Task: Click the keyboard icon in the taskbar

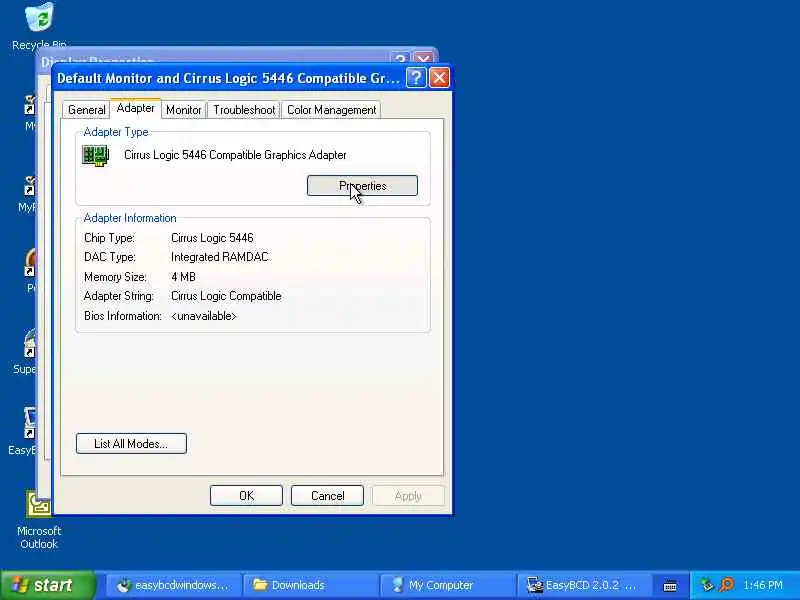Action: 670,586
